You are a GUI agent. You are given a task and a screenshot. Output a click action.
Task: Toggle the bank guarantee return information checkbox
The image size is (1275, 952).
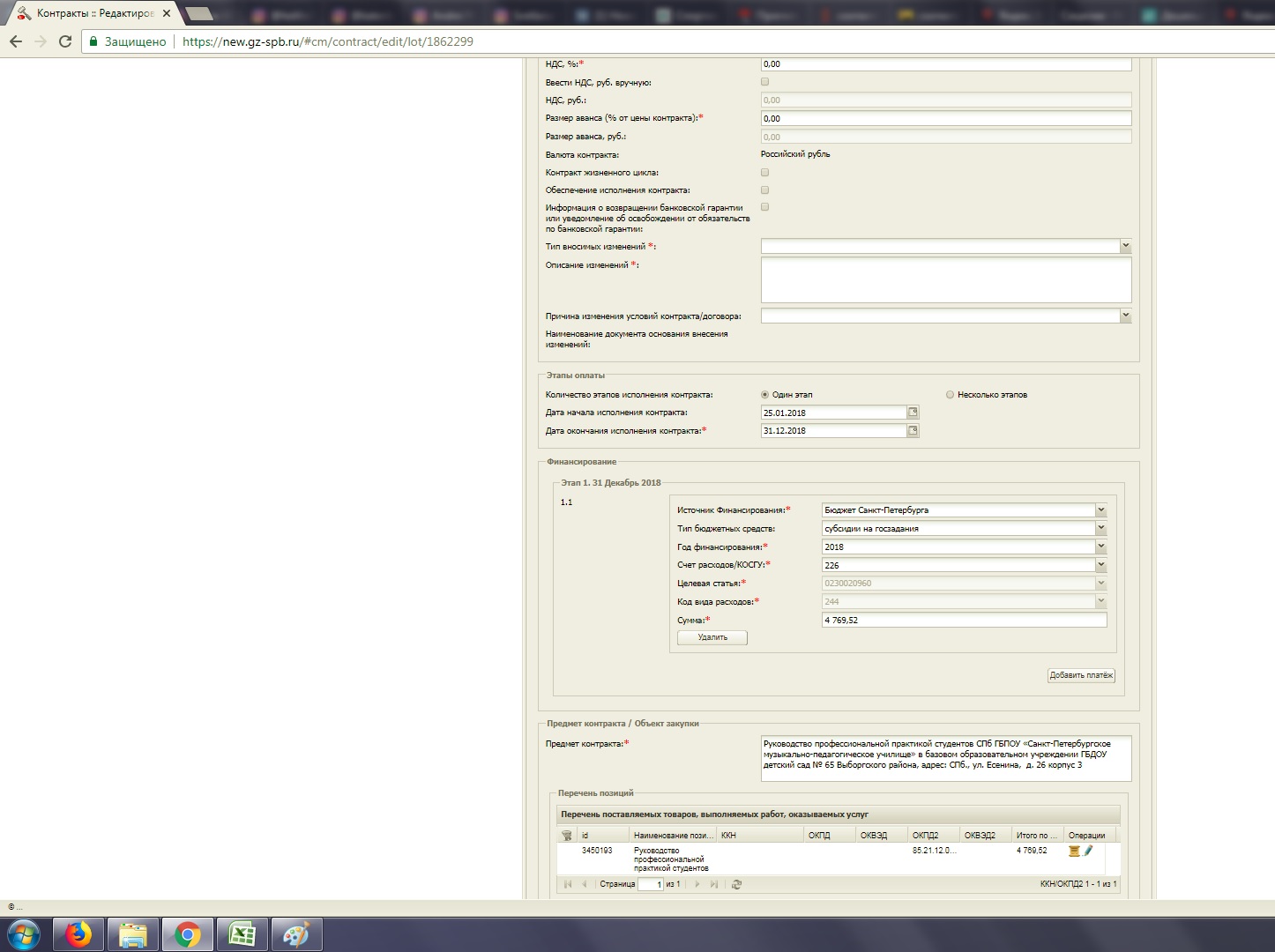764,207
